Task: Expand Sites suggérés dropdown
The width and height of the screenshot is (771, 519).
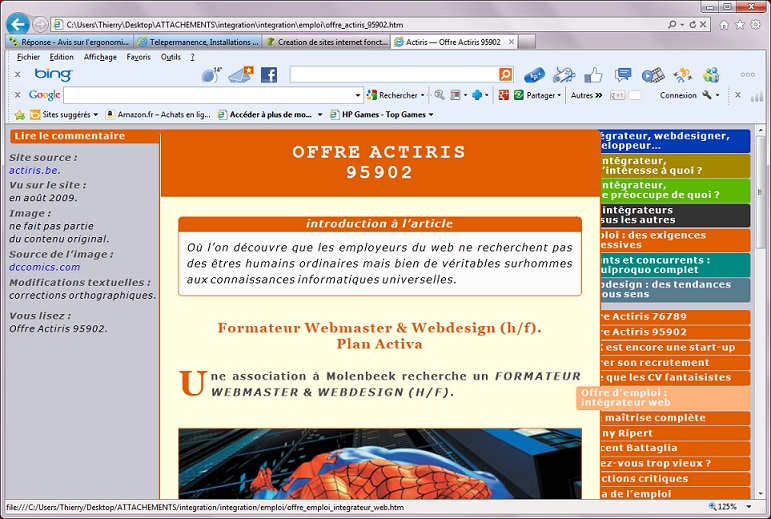Action: point(95,115)
